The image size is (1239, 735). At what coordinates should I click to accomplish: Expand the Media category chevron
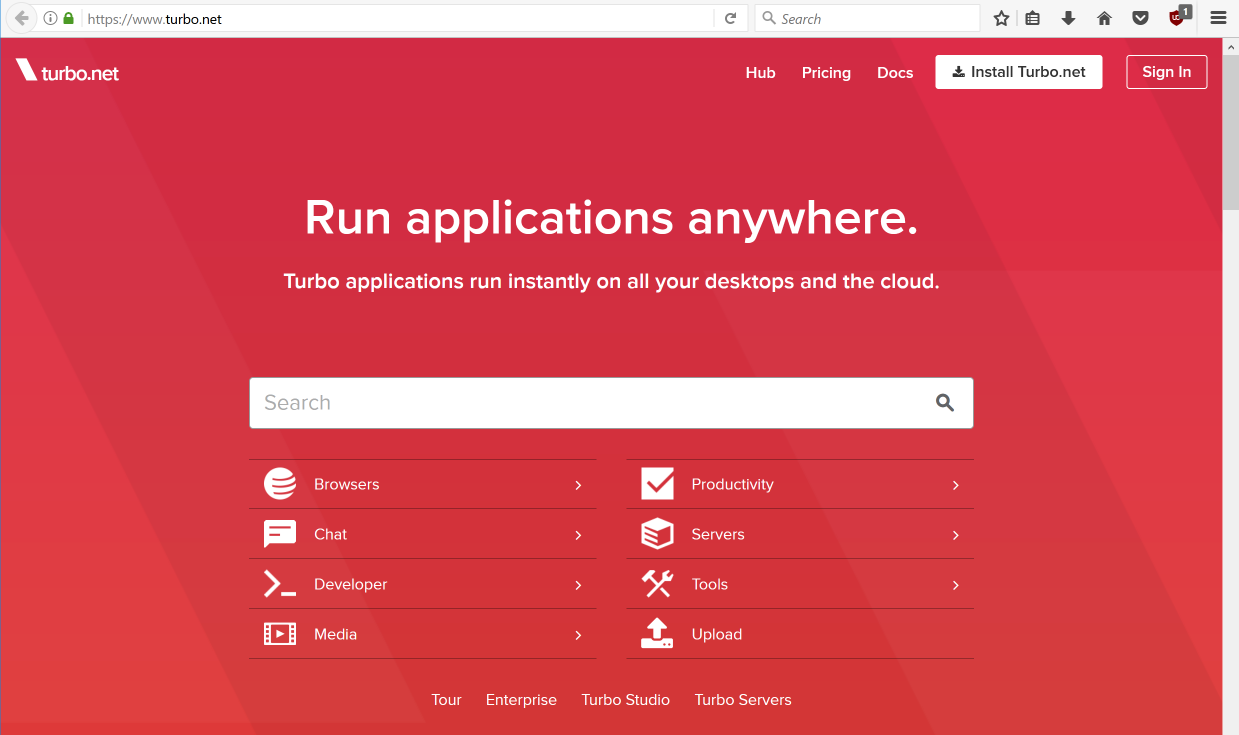click(578, 635)
